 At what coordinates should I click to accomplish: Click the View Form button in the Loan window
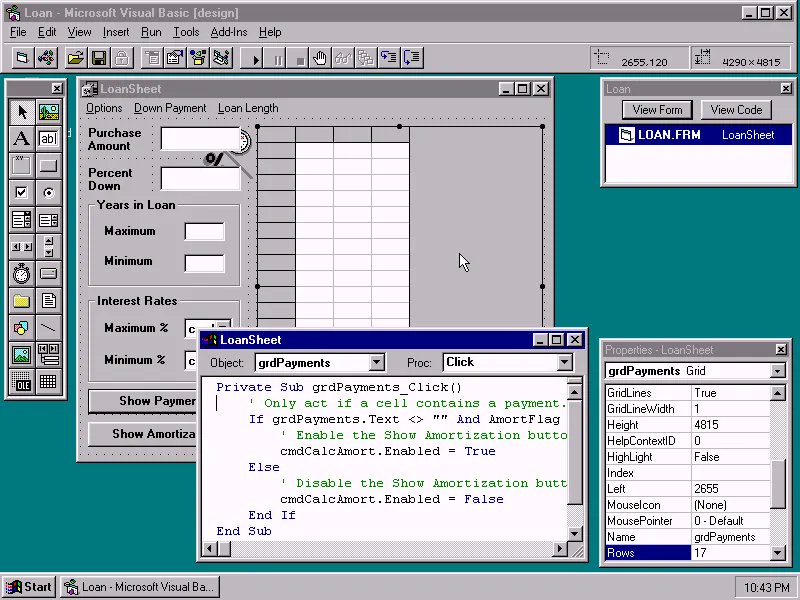click(656, 109)
